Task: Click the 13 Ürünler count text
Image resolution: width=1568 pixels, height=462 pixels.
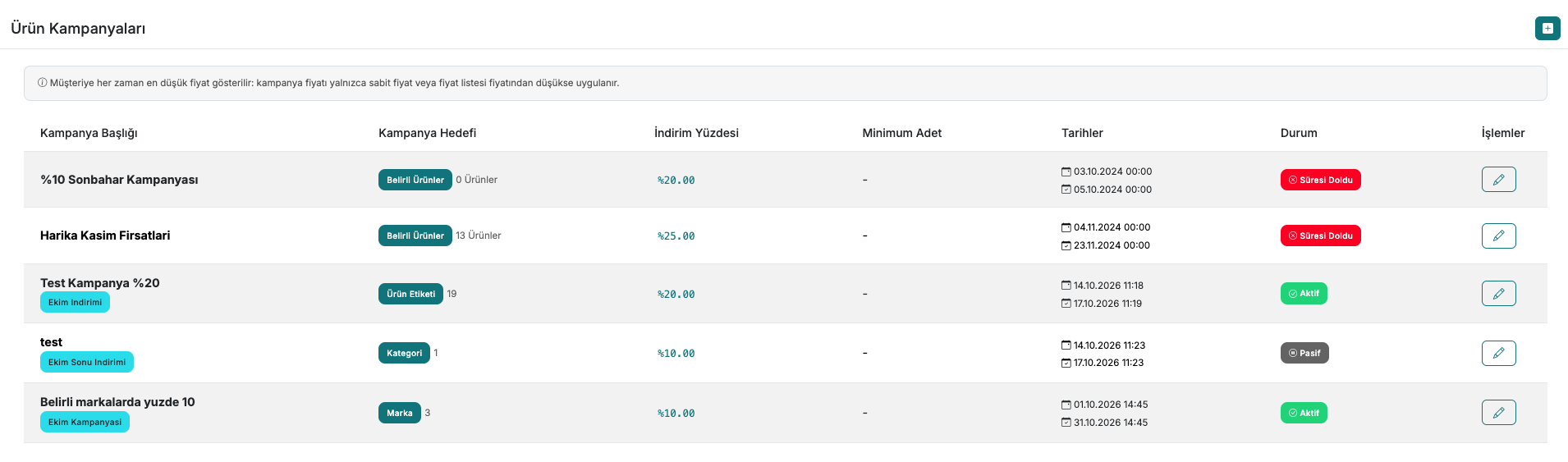Action: pyautogui.click(x=479, y=236)
